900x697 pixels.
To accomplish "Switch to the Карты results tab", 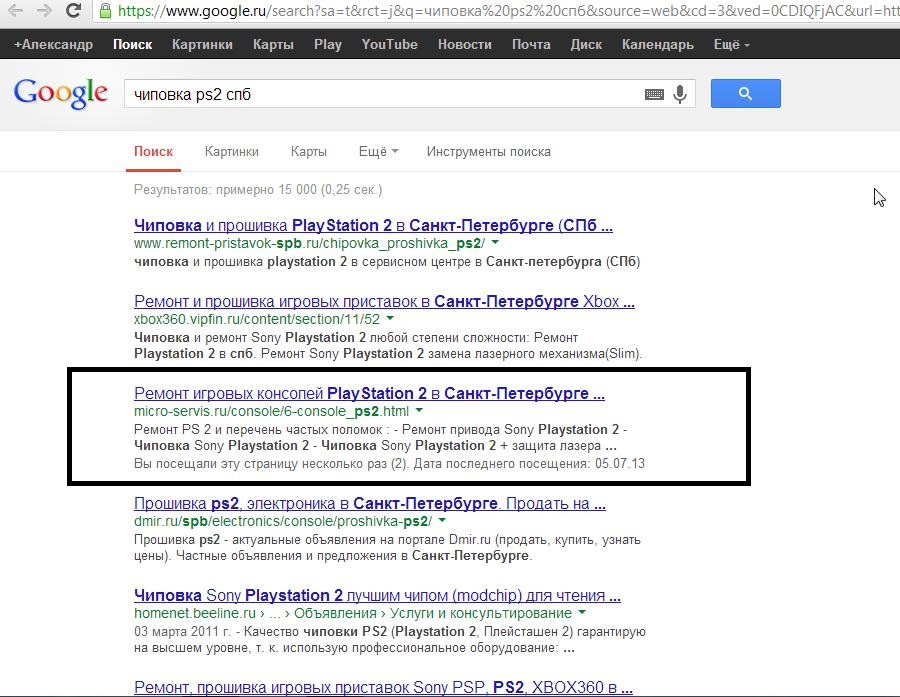I will tap(309, 152).
